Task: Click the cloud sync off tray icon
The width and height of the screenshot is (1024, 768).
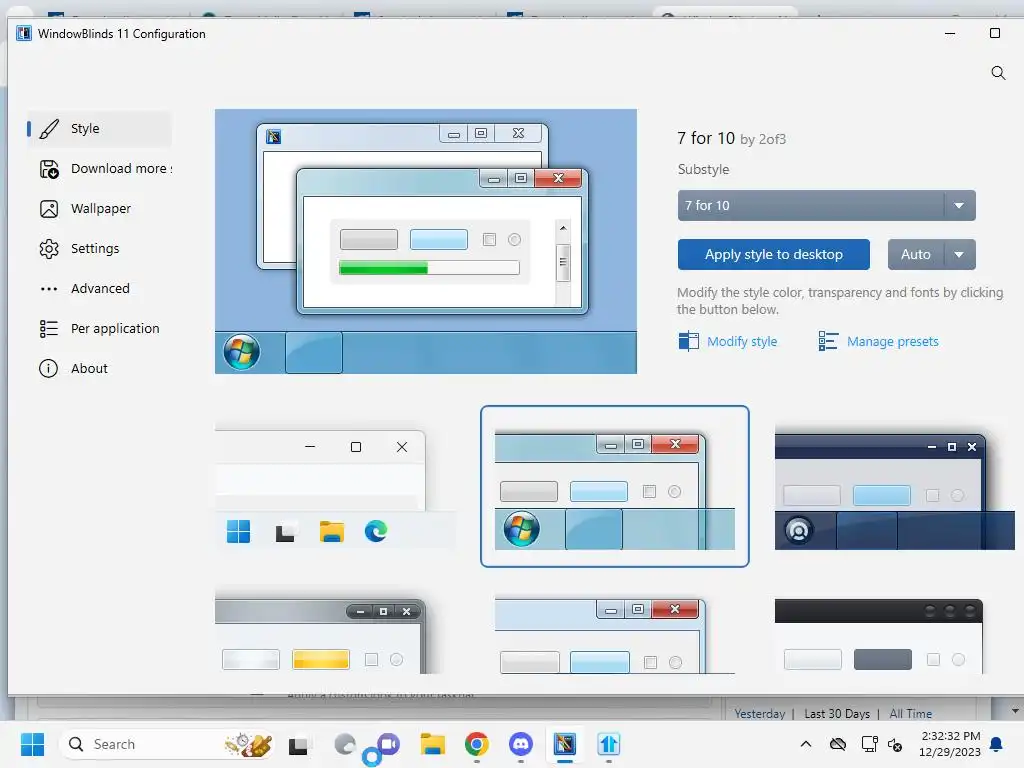Action: pyautogui.click(x=838, y=744)
